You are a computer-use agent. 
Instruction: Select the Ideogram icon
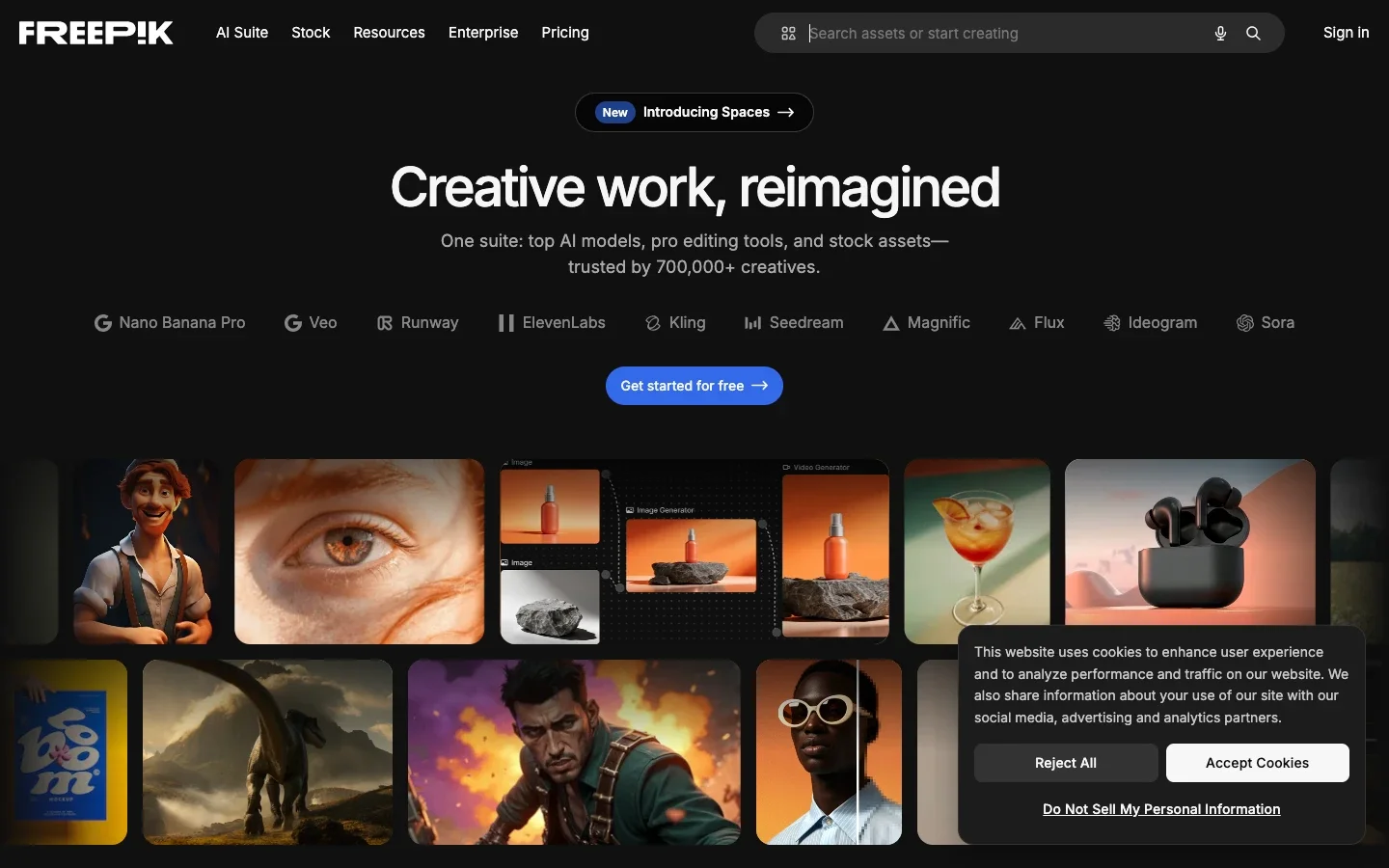[1111, 323]
